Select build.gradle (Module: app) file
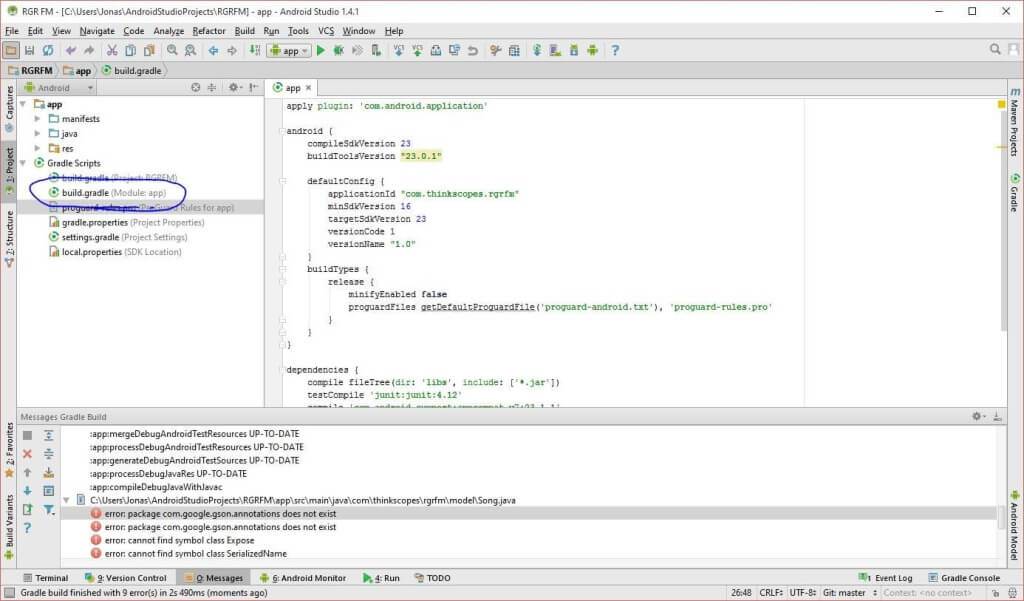 coord(108,193)
